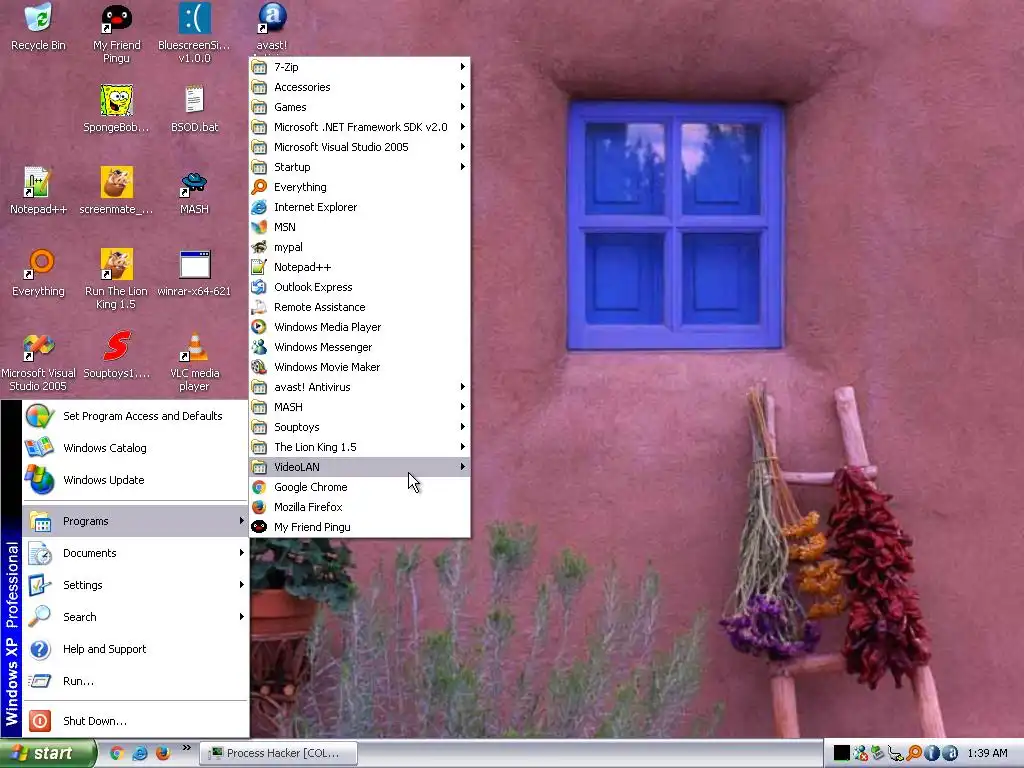This screenshot has height=768, width=1024.
Task: Open Everything from the Programs menu
Action: tap(359, 187)
